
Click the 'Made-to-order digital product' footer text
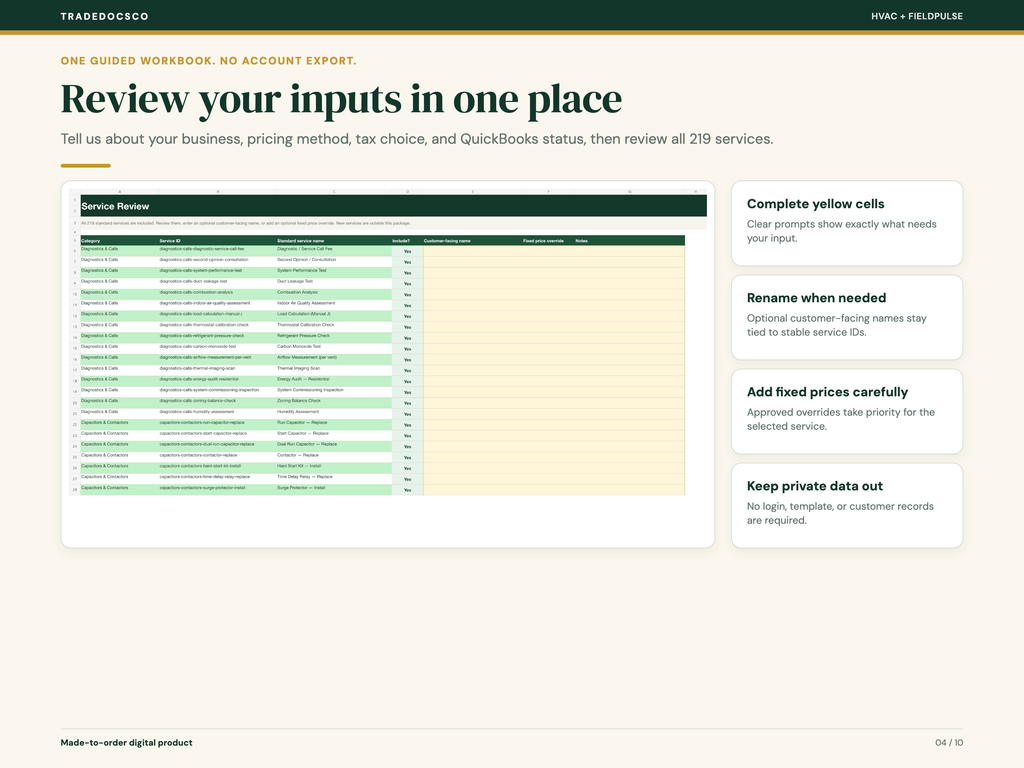127,743
